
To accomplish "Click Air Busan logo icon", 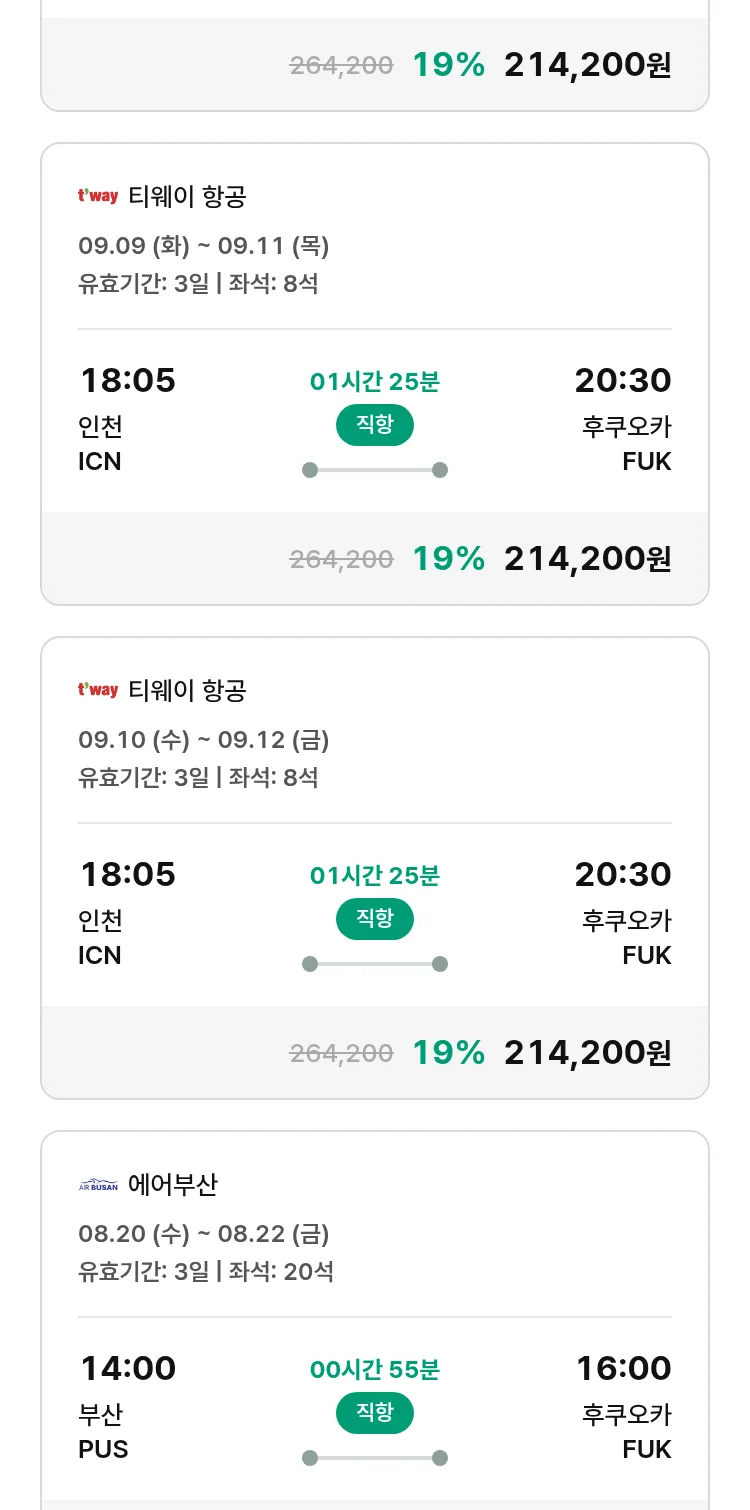I will [98, 1185].
